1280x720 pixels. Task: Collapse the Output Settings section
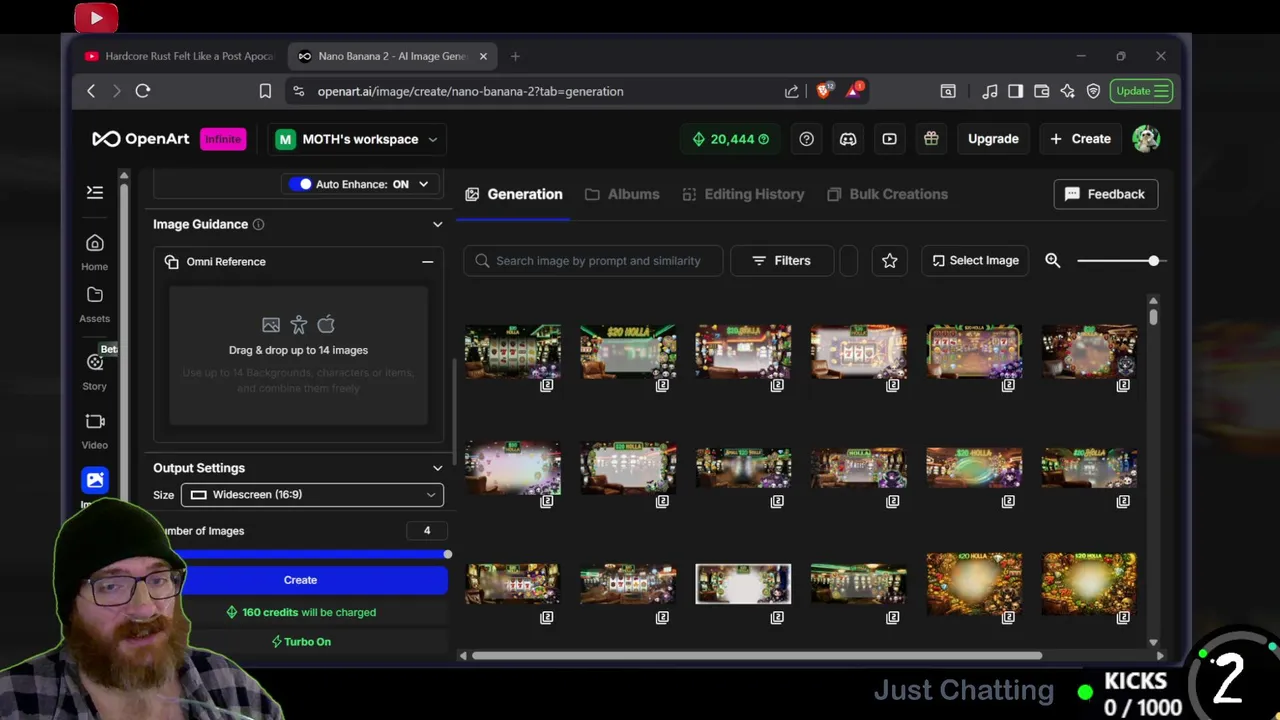click(437, 468)
